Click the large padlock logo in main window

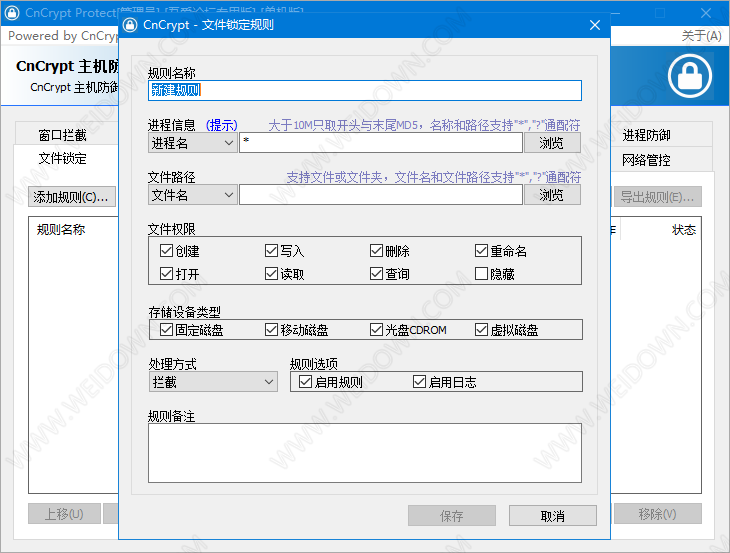689,76
